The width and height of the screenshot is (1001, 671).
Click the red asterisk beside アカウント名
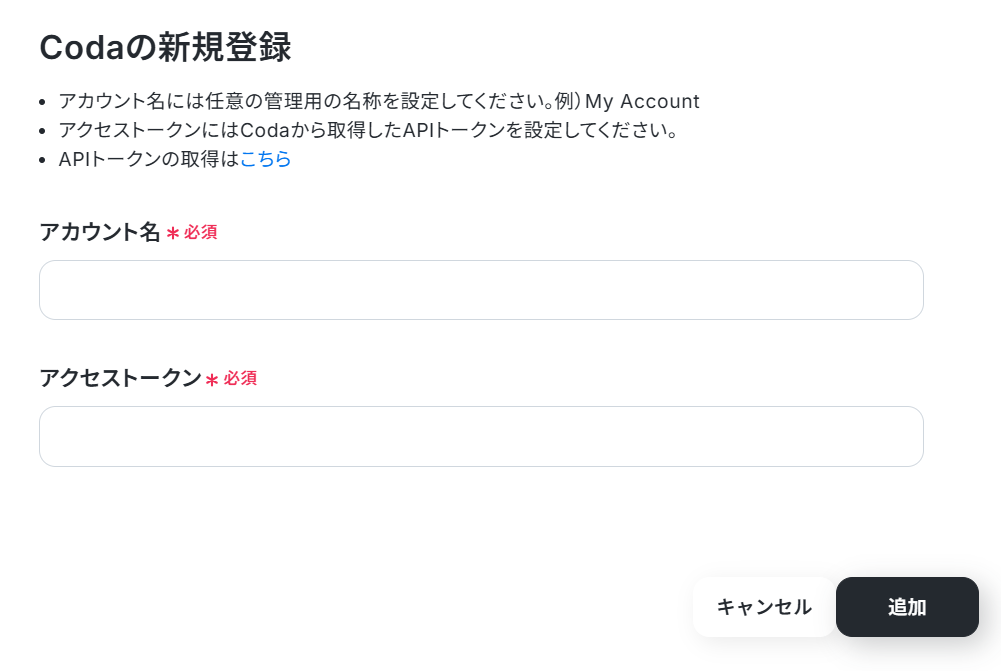(172, 234)
